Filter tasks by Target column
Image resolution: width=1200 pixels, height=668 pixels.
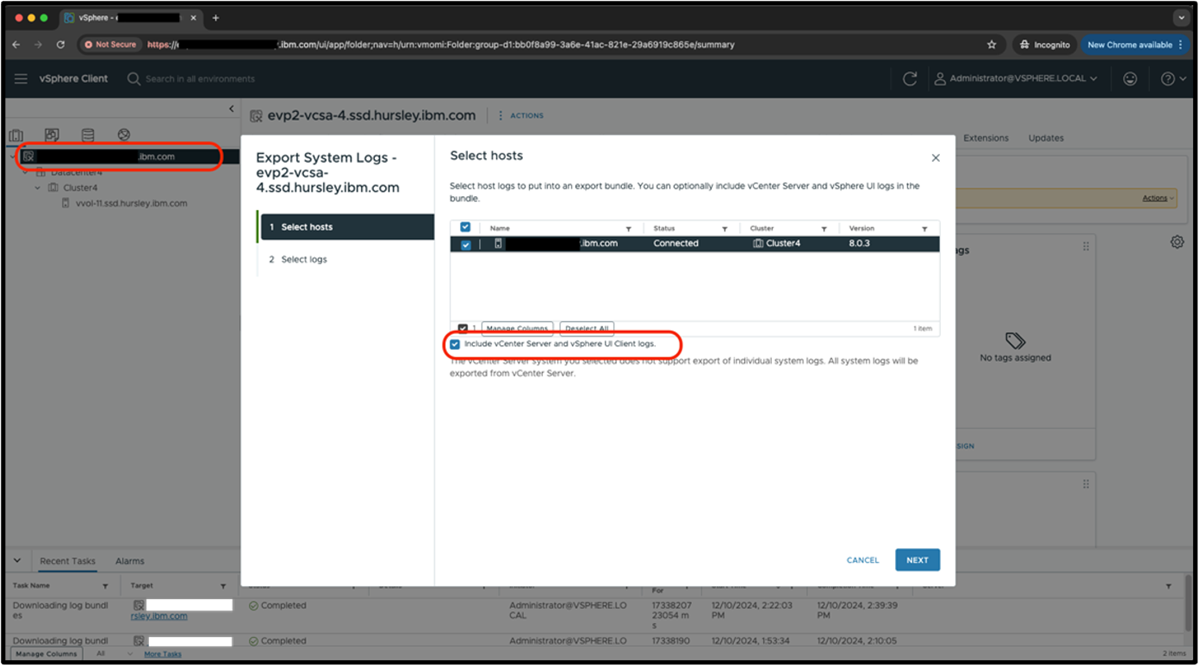pyautogui.click(x=223, y=586)
